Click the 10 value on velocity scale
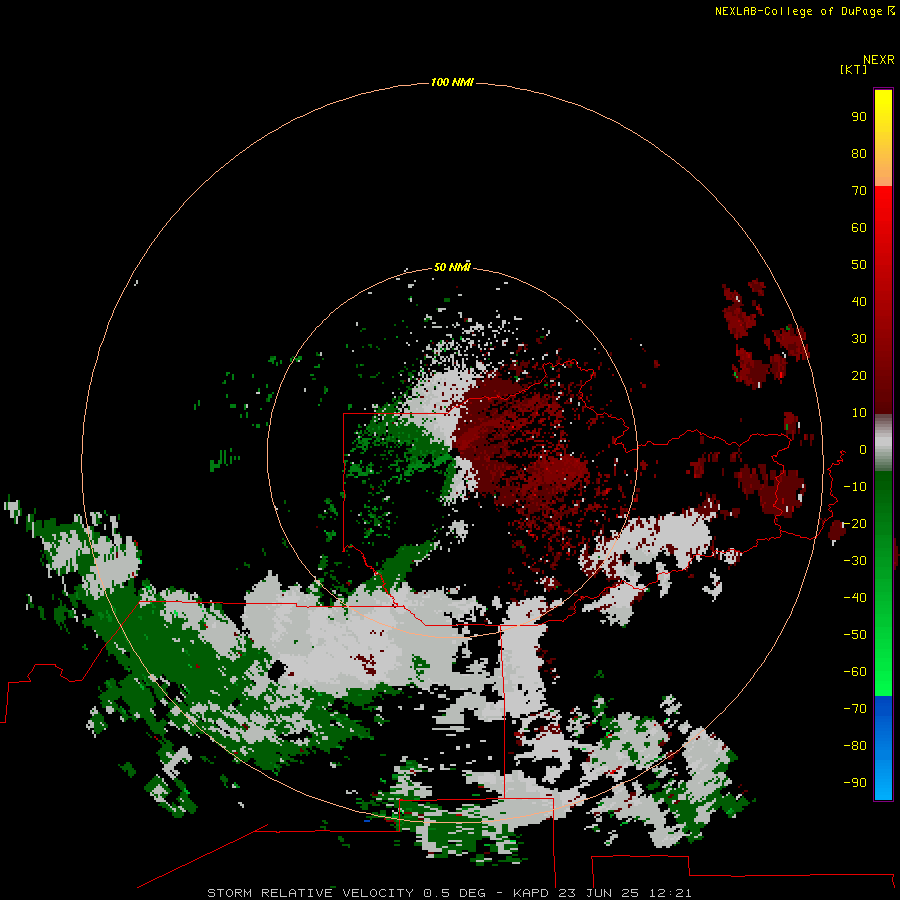900x900 pixels. click(x=859, y=413)
